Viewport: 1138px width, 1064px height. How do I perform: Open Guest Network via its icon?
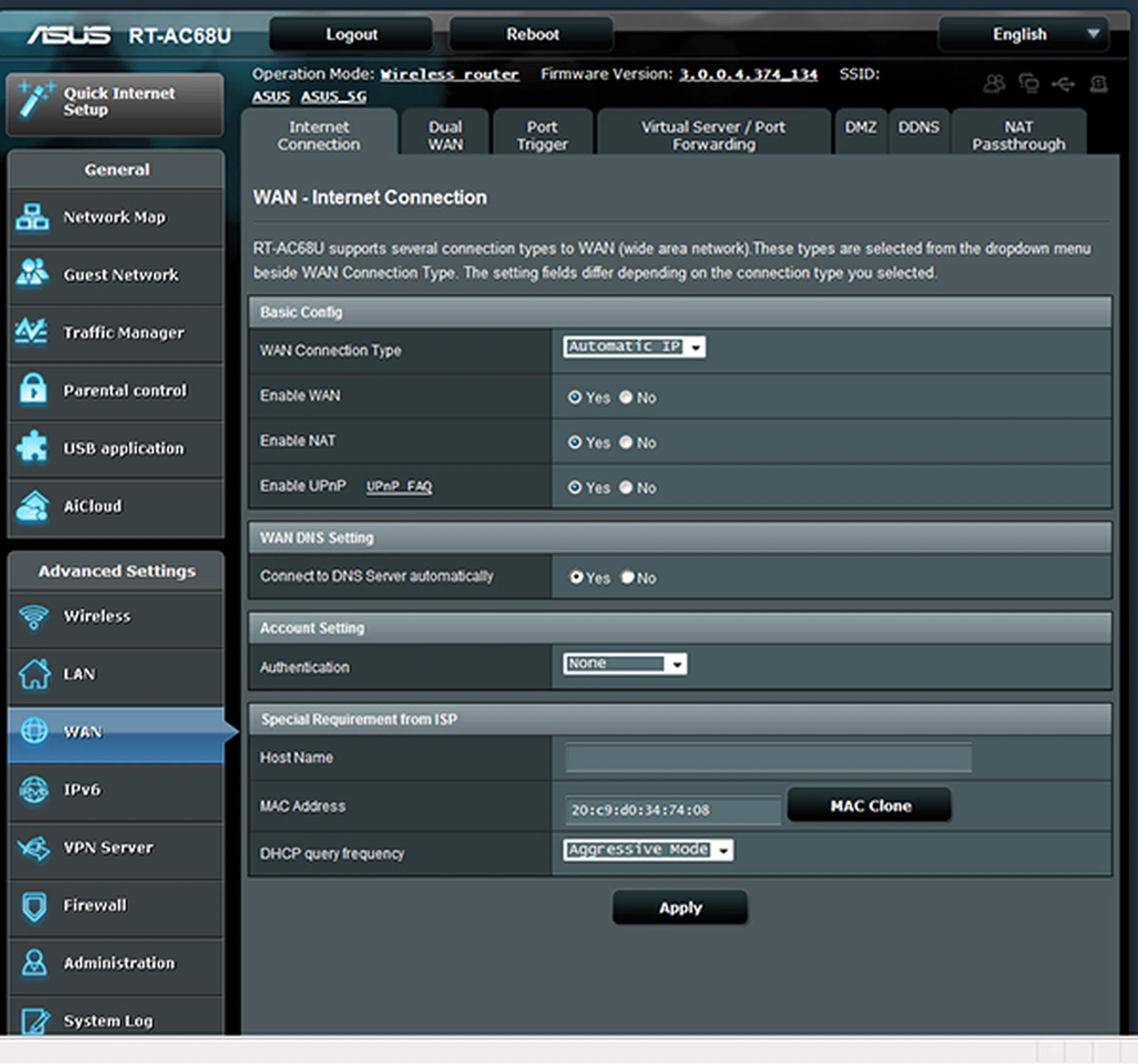32,273
